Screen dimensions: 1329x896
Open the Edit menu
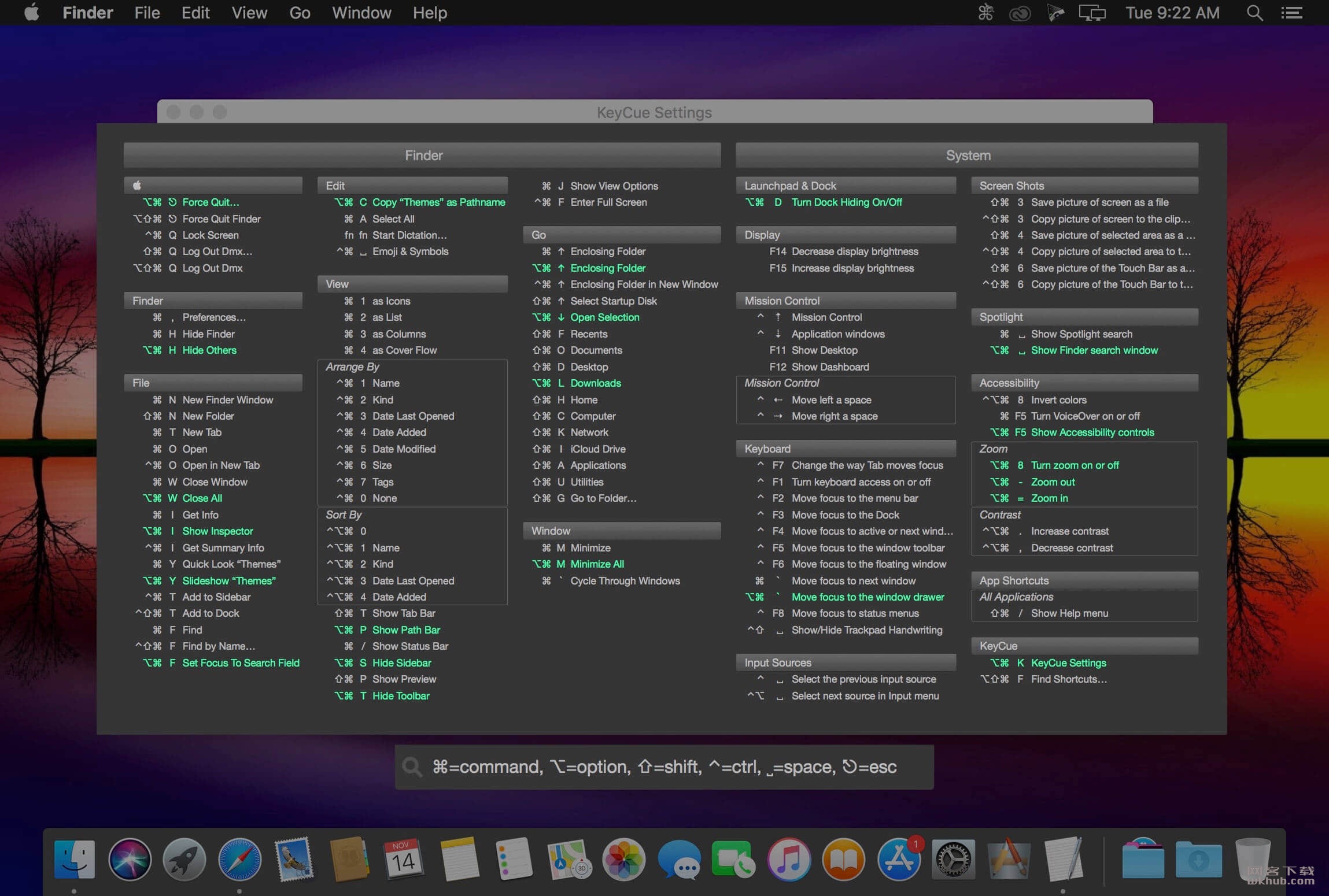click(195, 13)
